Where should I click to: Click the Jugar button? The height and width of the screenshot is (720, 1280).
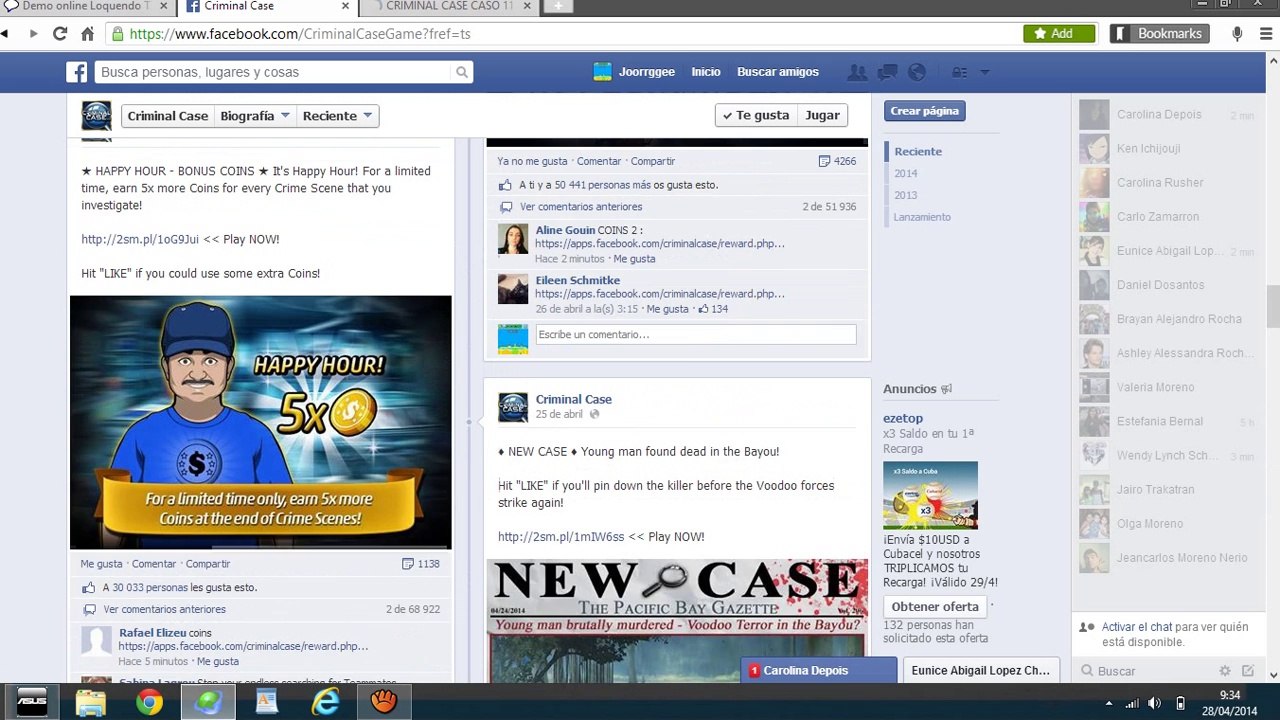pyautogui.click(x=822, y=115)
